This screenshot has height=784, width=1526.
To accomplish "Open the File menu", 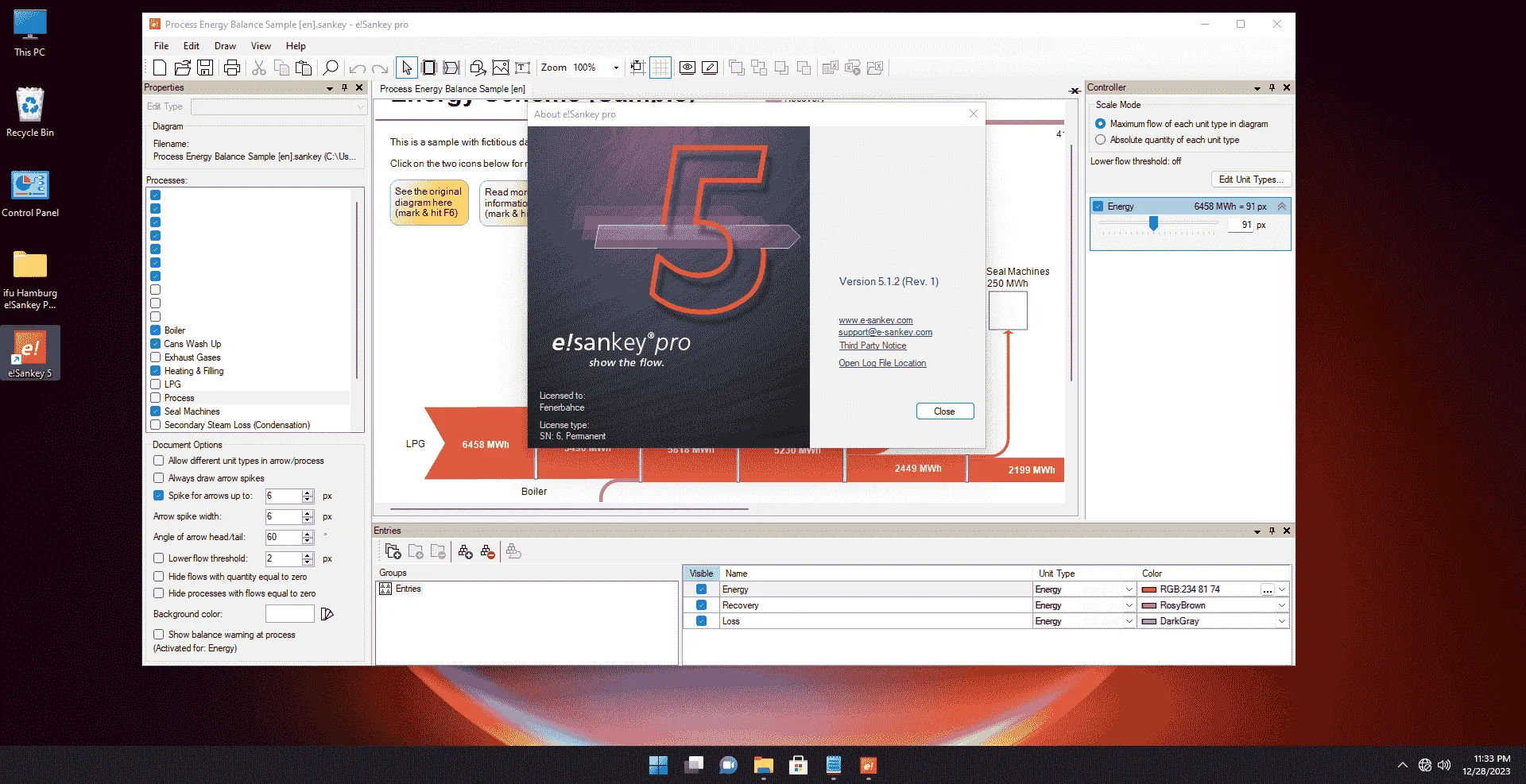I will click(161, 46).
